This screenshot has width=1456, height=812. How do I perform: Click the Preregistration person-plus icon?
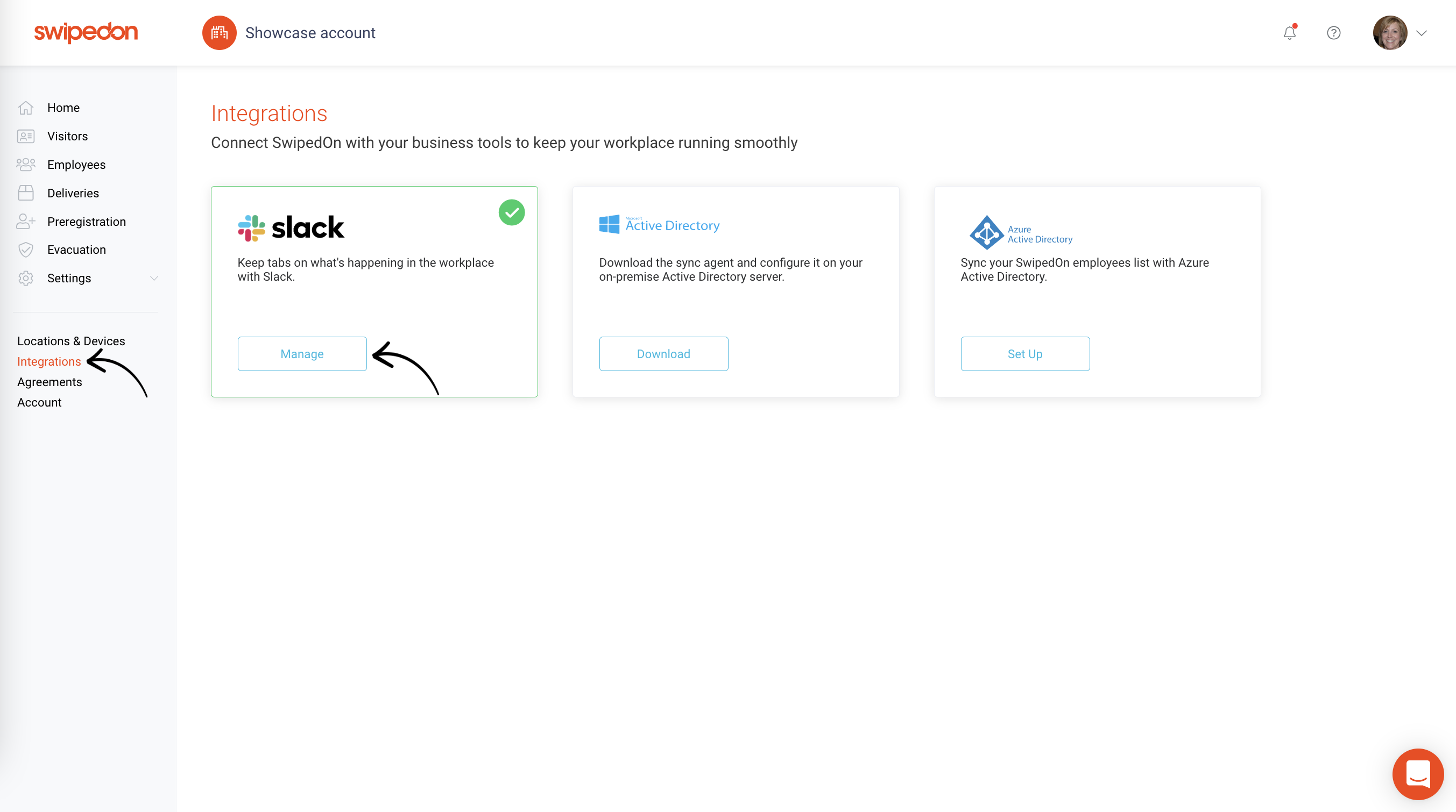point(25,222)
